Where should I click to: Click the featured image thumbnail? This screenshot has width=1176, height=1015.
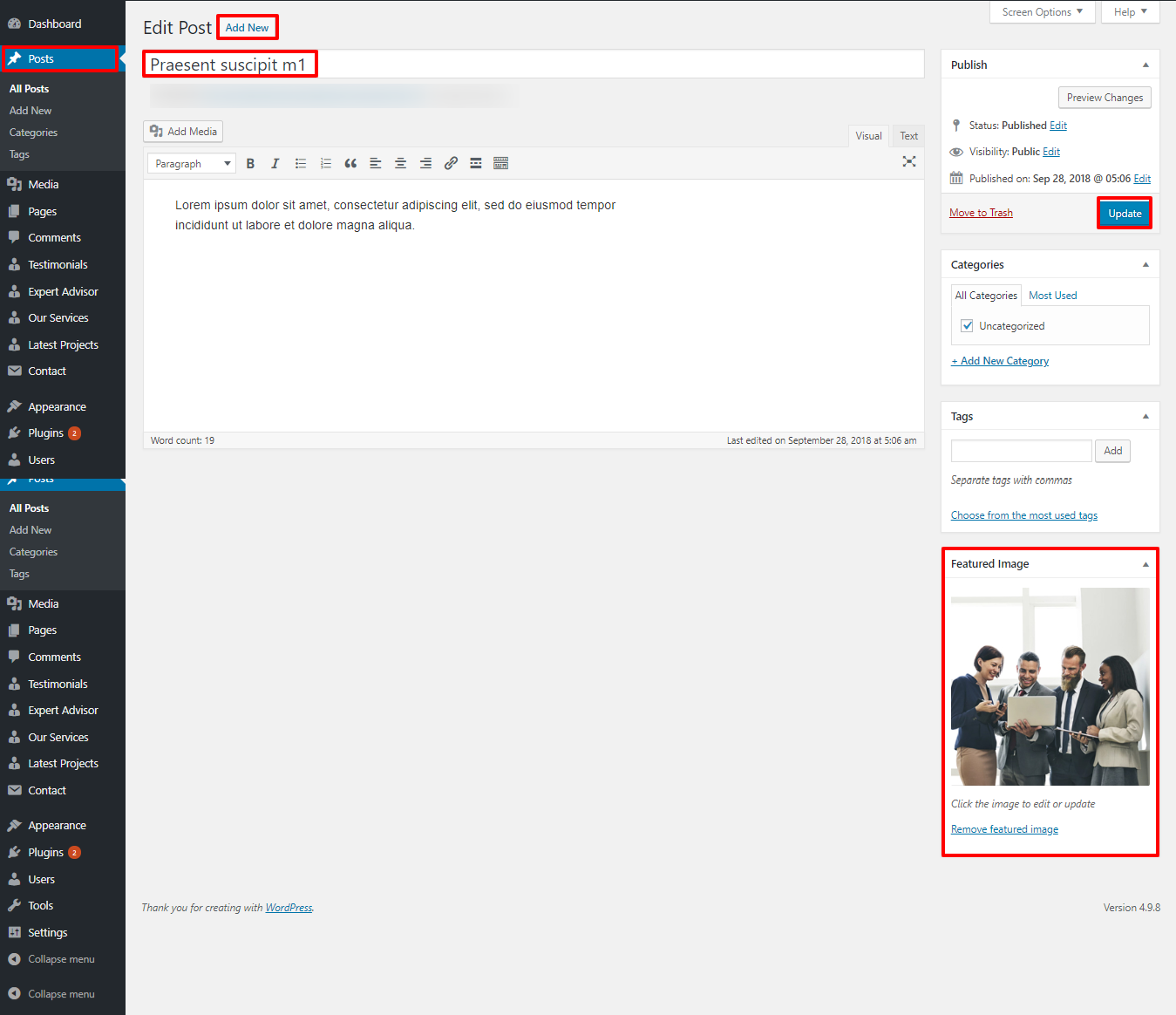tap(1050, 686)
